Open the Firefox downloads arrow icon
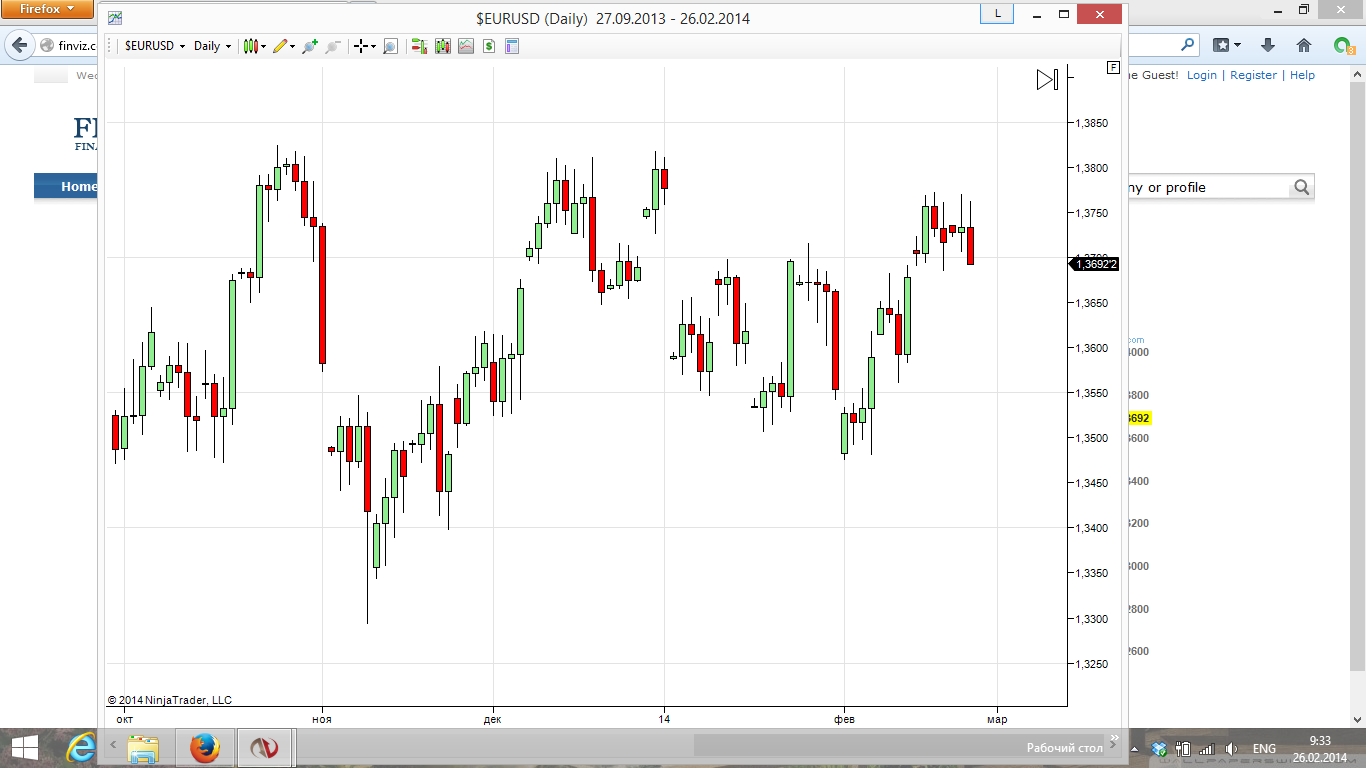This screenshot has width=1366, height=768. (x=1268, y=45)
